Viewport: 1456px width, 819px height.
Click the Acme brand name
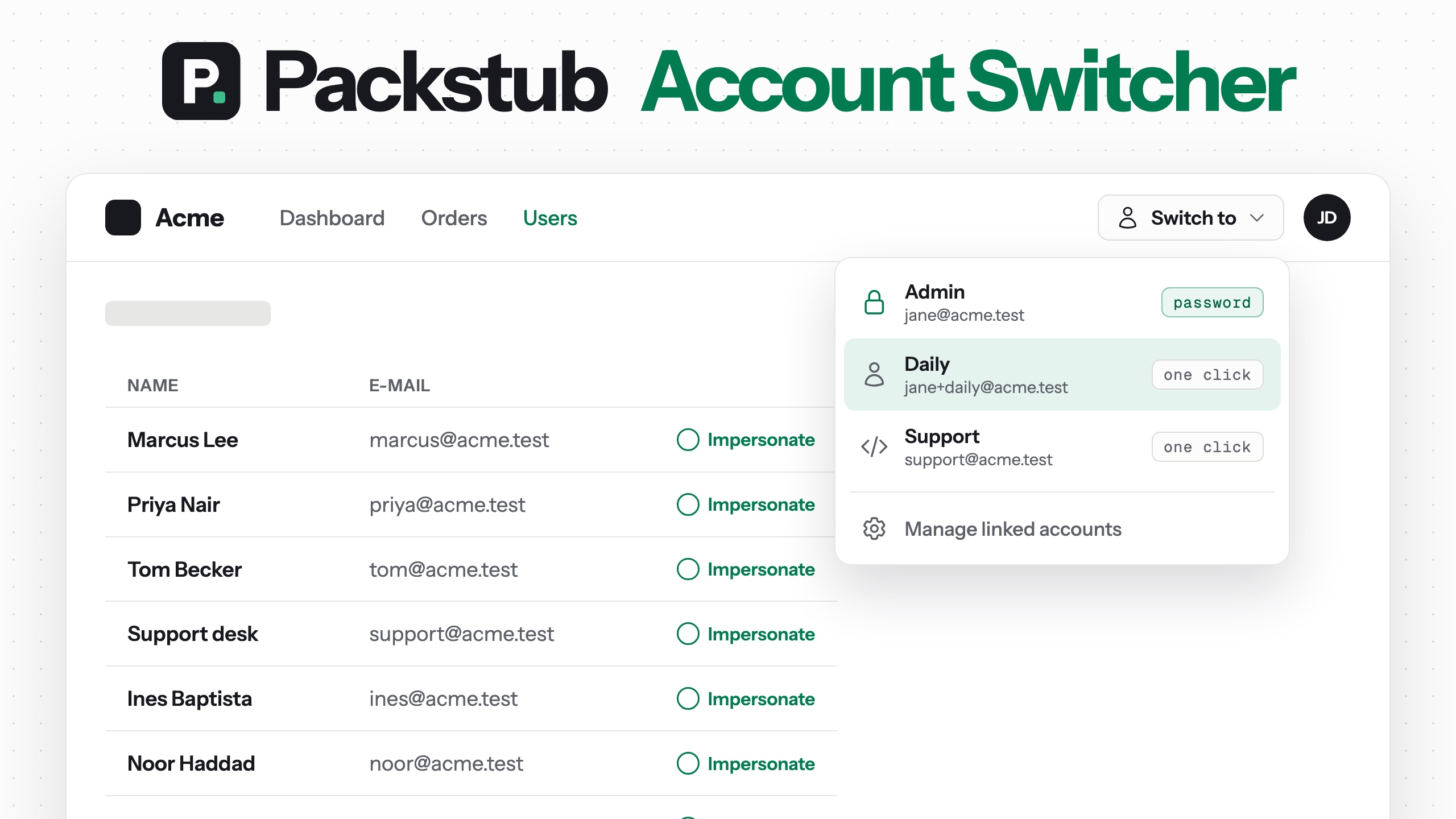pos(190,218)
